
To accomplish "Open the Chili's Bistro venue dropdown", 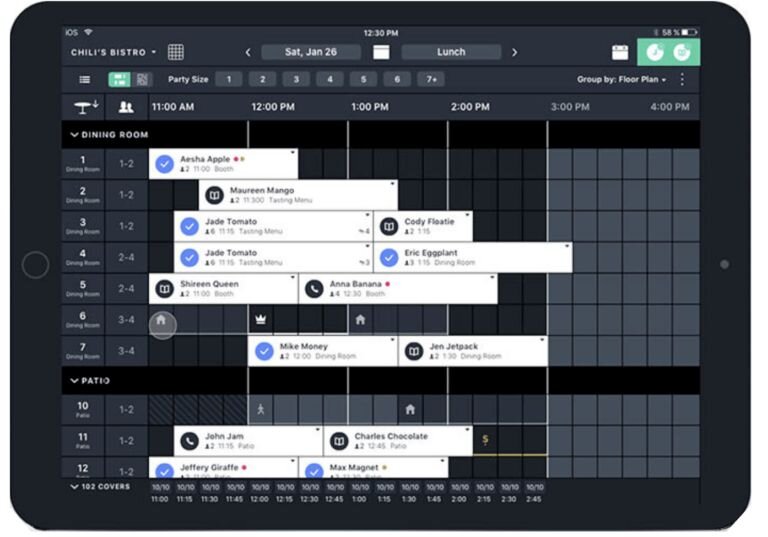I will [114, 52].
